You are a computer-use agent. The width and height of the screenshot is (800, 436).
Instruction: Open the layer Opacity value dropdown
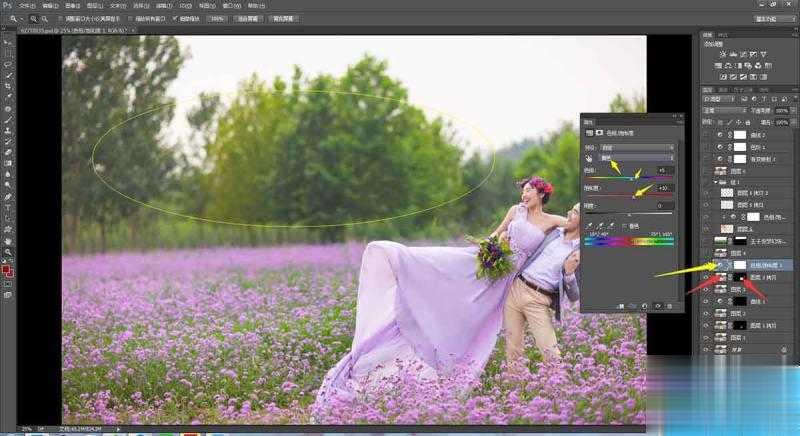pyautogui.click(x=793, y=110)
